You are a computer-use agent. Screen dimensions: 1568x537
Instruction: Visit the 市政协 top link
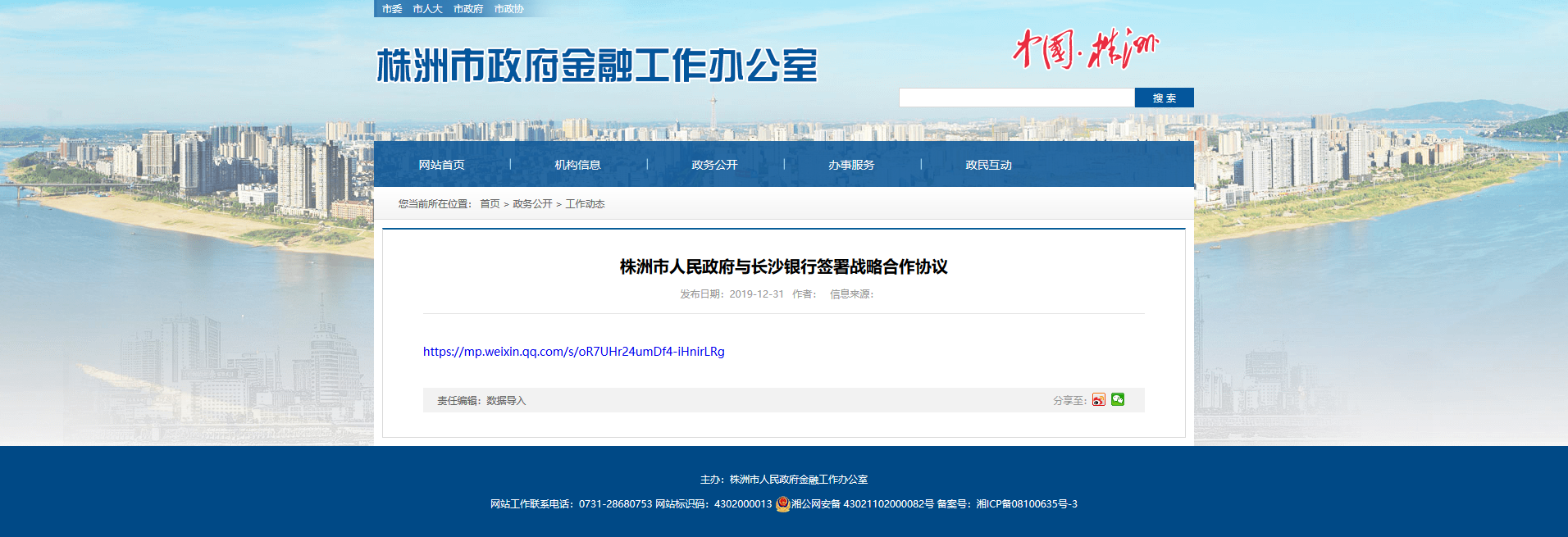508,9
